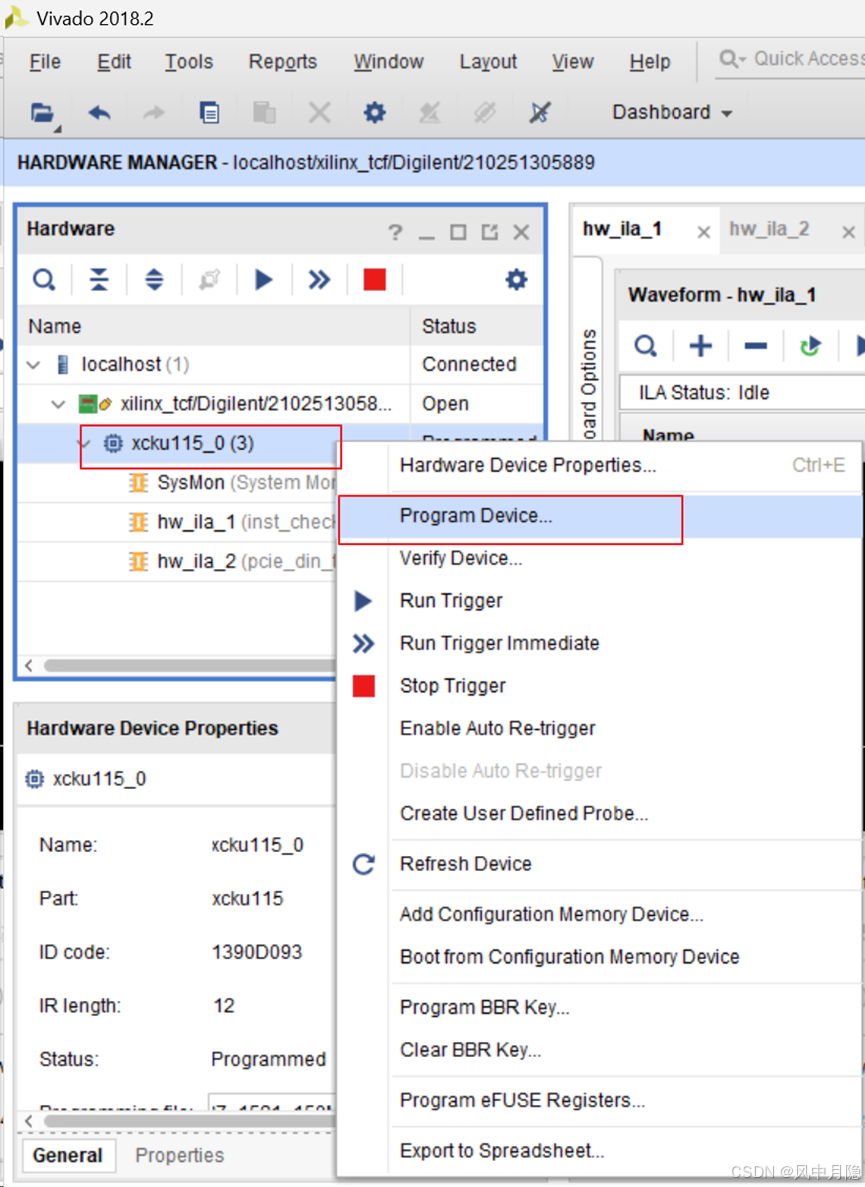
Task: Open the Reports menu
Action: pyautogui.click(x=282, y=62)
